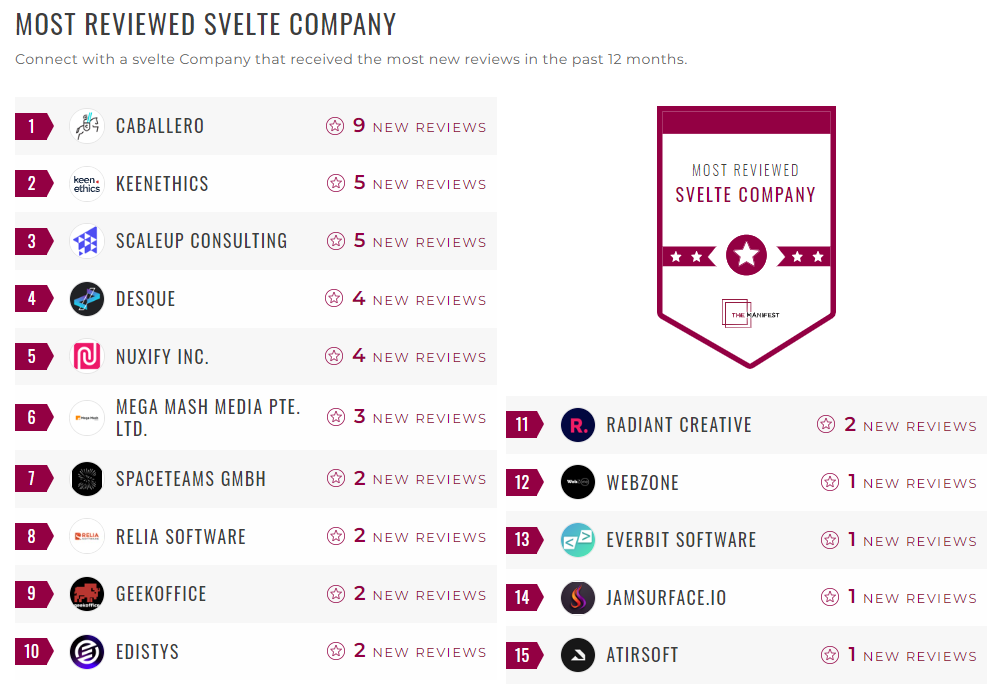Screen dimensions: 992x692
Task: Open the Relia Software company link
Action: click(x=181, y=537)
